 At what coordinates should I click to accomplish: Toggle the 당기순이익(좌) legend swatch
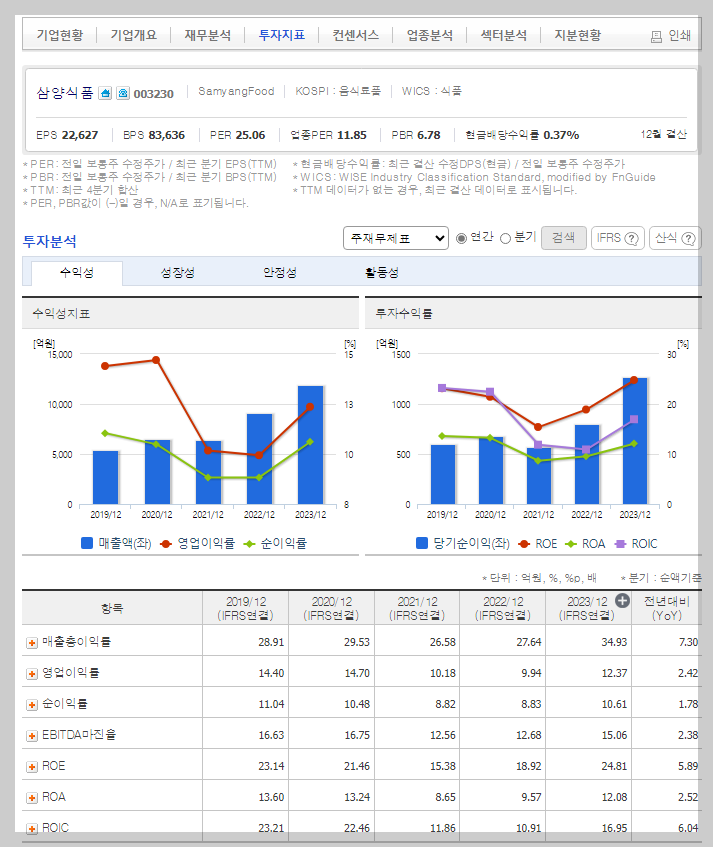(x=422, y=543)
